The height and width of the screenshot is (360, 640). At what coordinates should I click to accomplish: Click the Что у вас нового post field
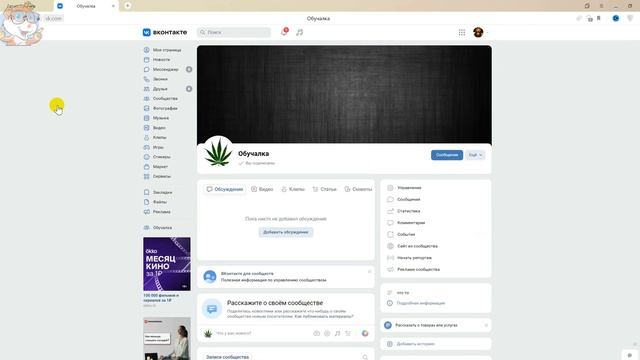pos(261,333)
